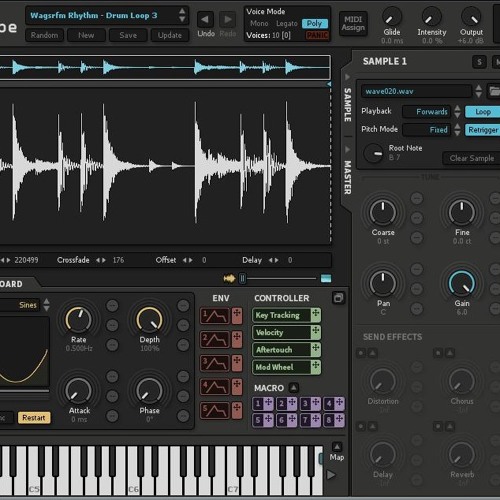
Task: Click the Mod Wheel assign handle
Action: [x=315, y=367]
